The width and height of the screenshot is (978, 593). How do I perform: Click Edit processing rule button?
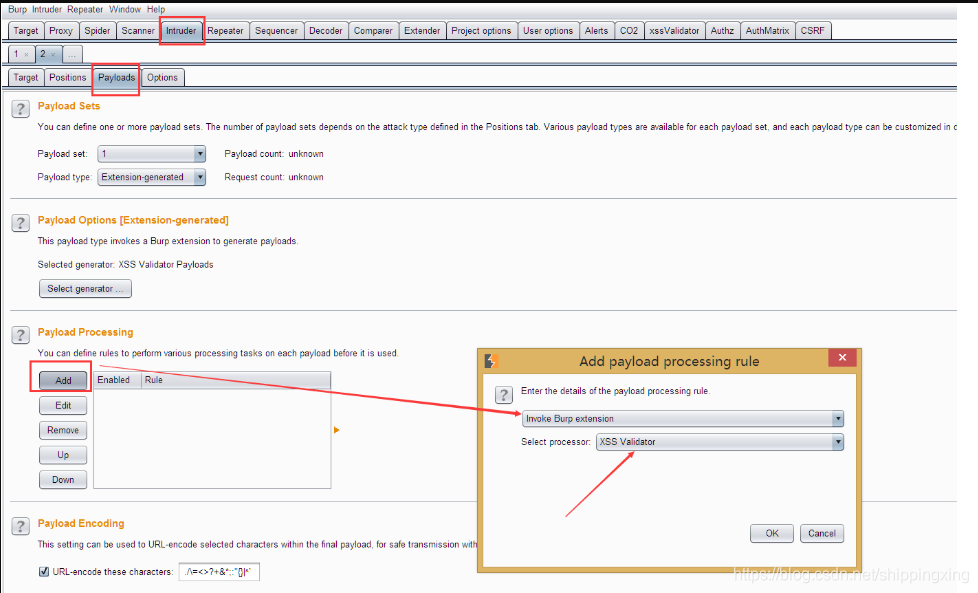pos(63,405)
